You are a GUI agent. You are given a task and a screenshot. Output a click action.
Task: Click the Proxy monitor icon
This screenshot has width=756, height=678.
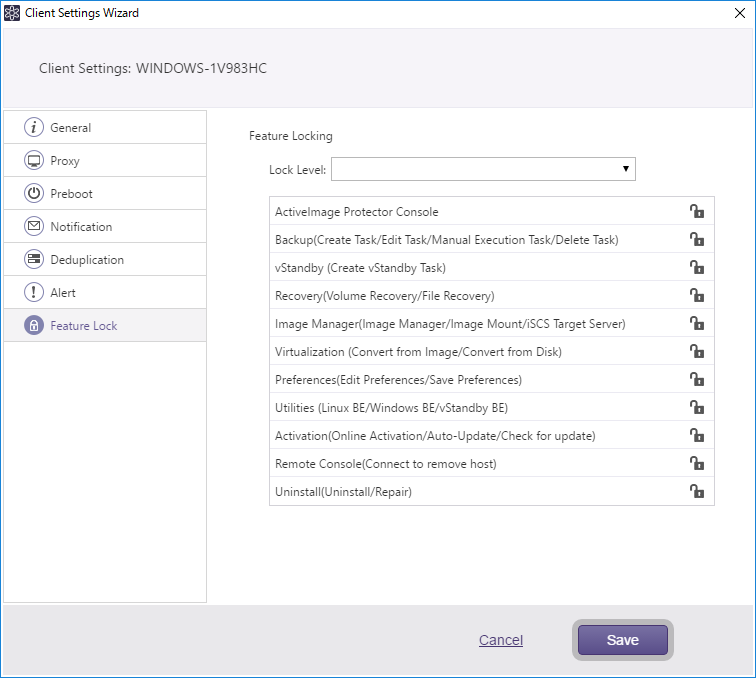coord(34,161)
